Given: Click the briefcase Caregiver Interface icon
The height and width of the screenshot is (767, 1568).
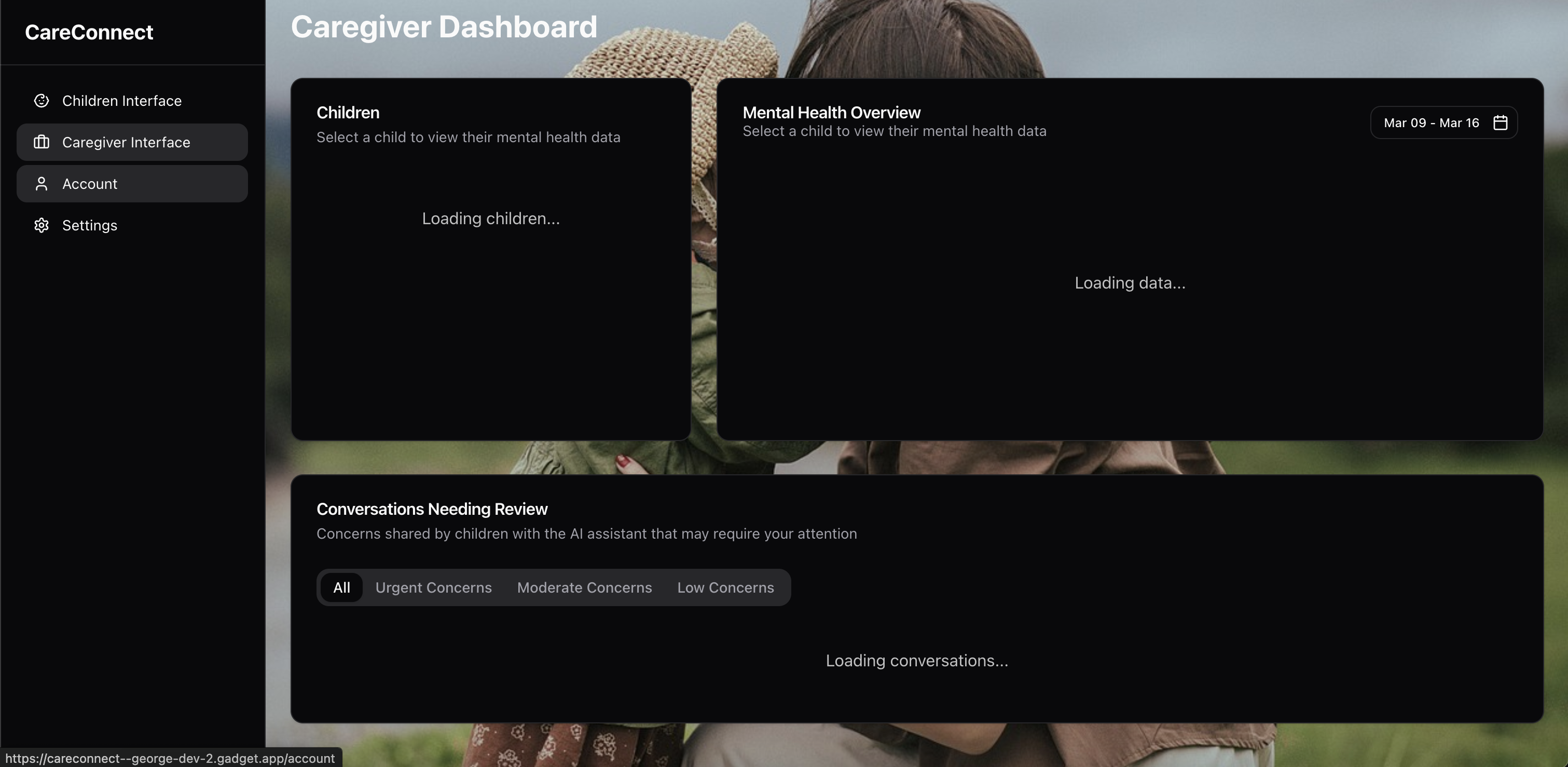Looking at the screenshot, I should point(42,142).
